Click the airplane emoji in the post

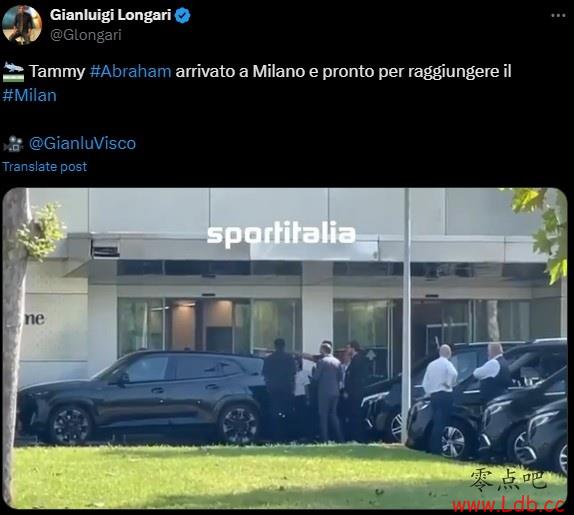14,72
